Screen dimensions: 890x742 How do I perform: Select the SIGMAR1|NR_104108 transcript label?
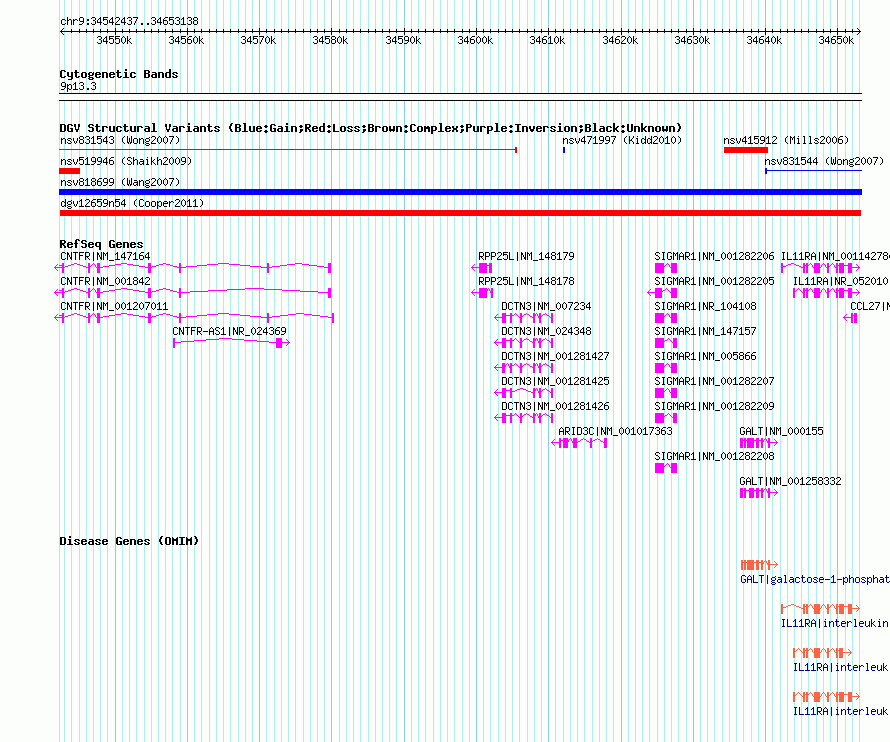(x=705, y=307)
